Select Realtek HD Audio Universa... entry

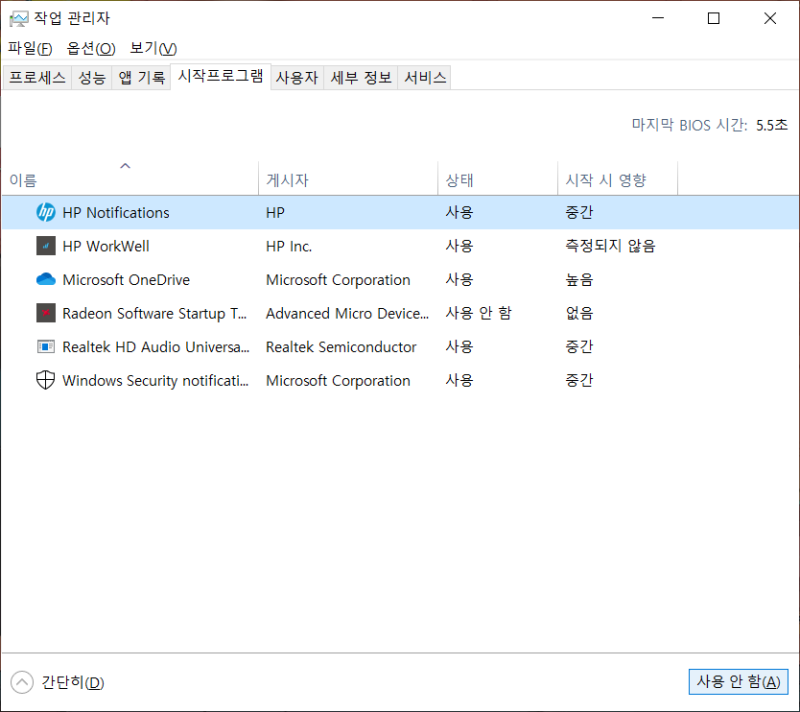pyautogui.click(x=156, y=347)
